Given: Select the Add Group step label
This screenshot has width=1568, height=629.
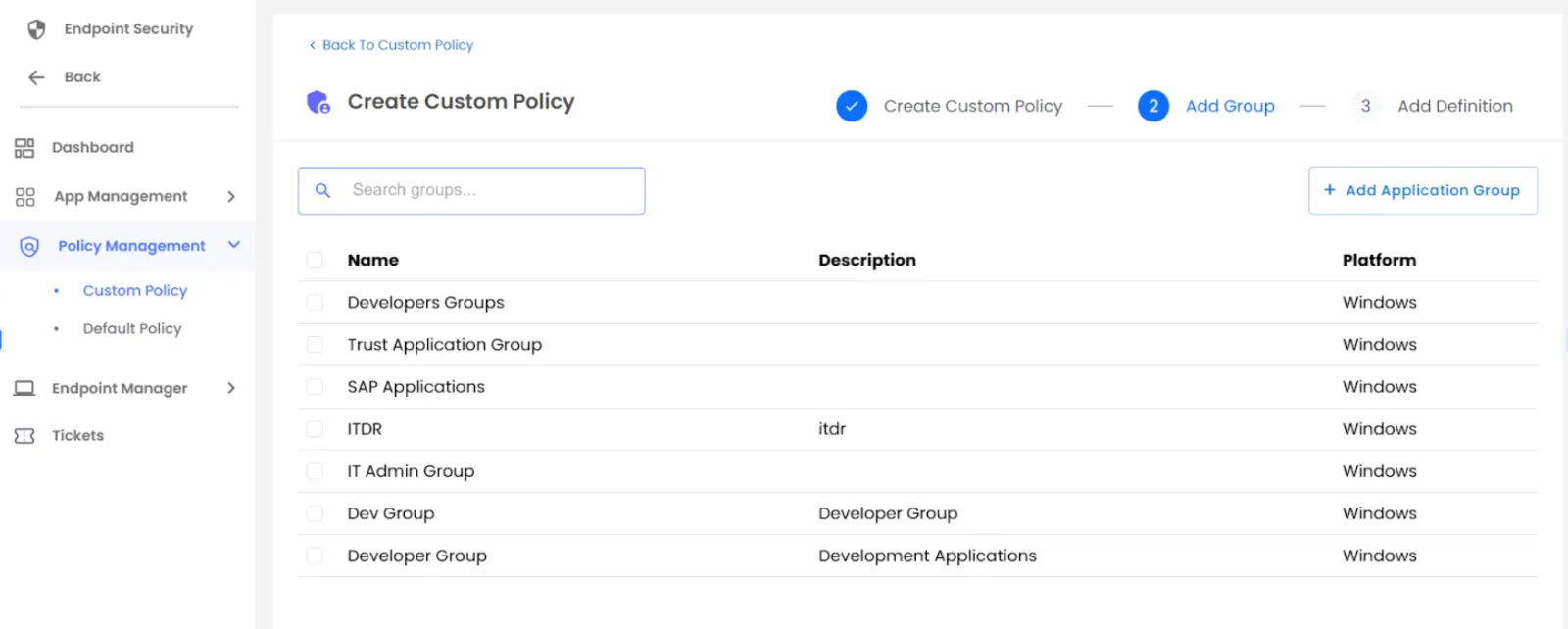Looking at the screenshot, I should (x=1230, y=106).
